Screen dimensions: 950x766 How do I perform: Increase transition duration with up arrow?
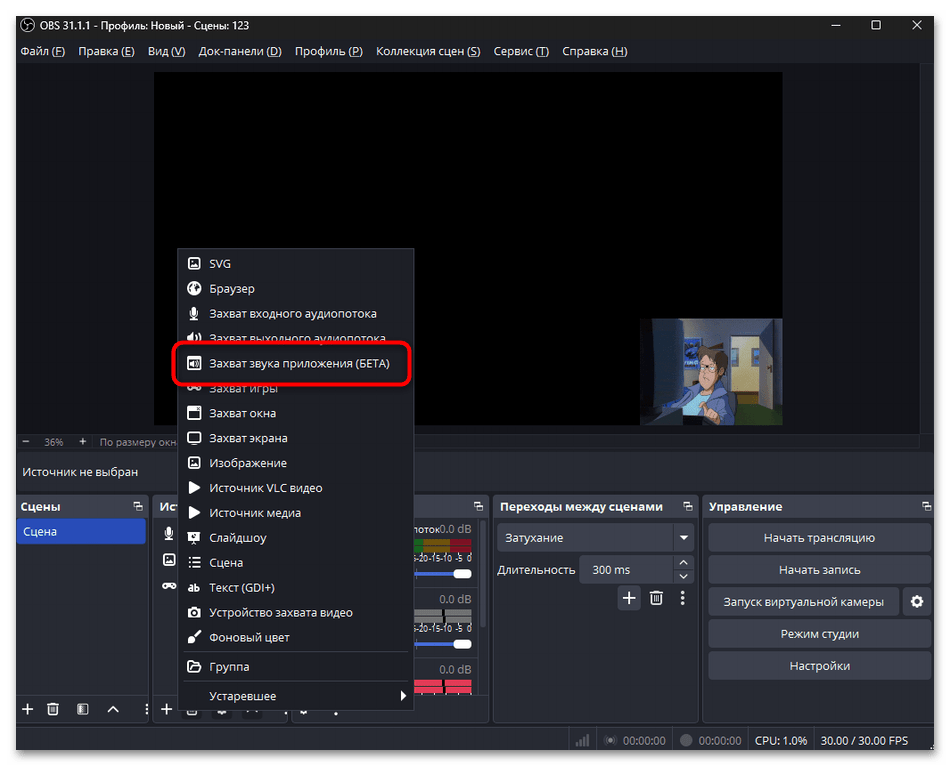tap(683, 563)
